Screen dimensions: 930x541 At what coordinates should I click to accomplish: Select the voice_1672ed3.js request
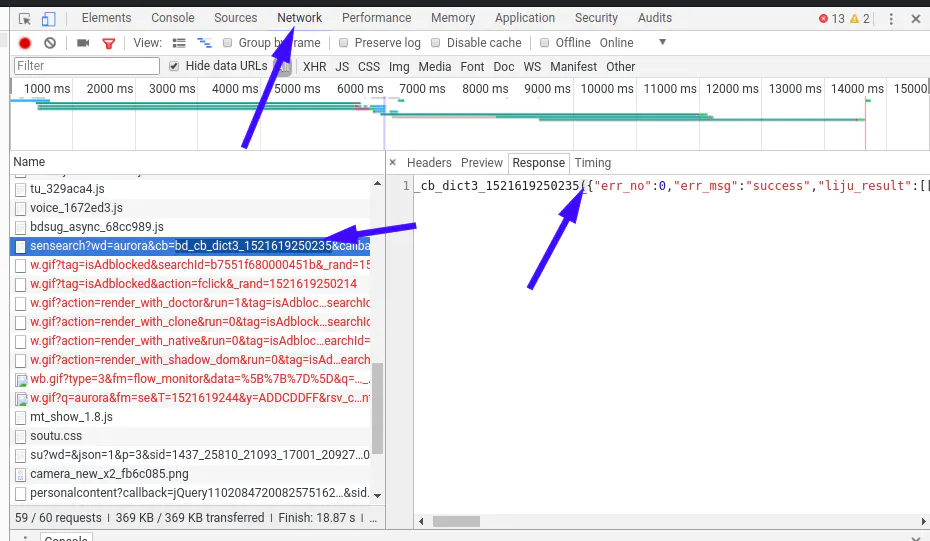pos(190,208)
